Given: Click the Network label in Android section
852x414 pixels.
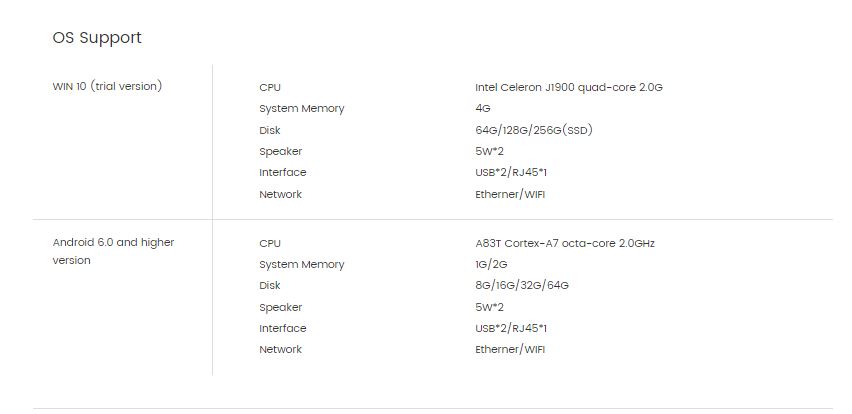Looking at the screenshot, I should pyautogui.click(x=280, y=349).
